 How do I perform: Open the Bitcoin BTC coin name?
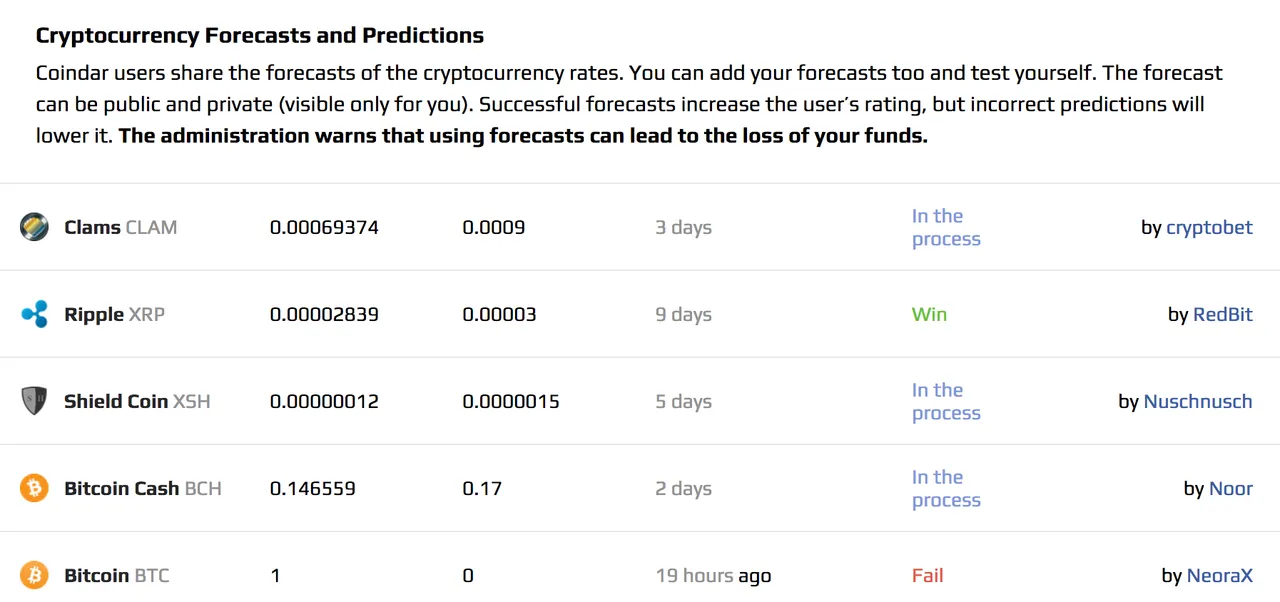pos(117,575)
